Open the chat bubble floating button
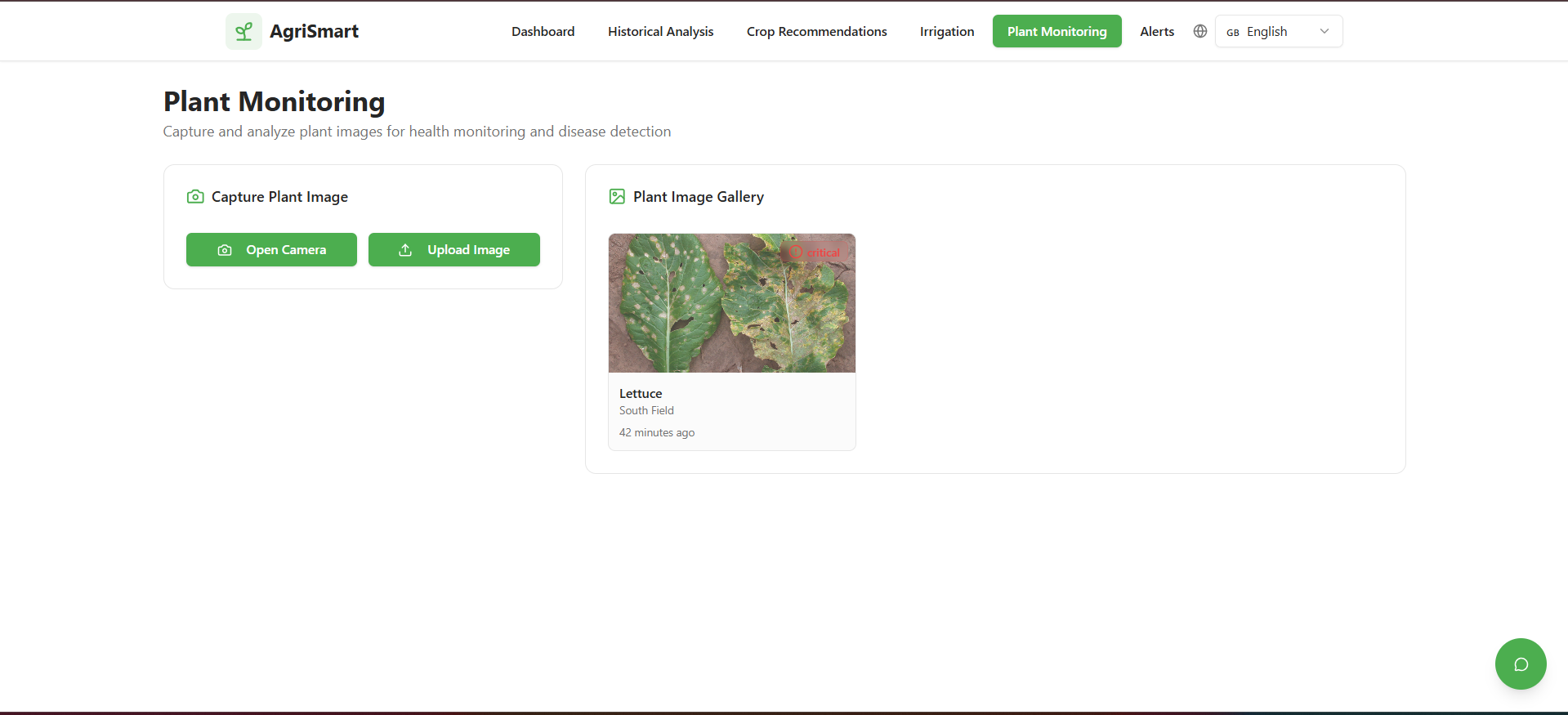Viewport: 1568px width, 715px height. pyautogui.click(x=1521, y=664)
